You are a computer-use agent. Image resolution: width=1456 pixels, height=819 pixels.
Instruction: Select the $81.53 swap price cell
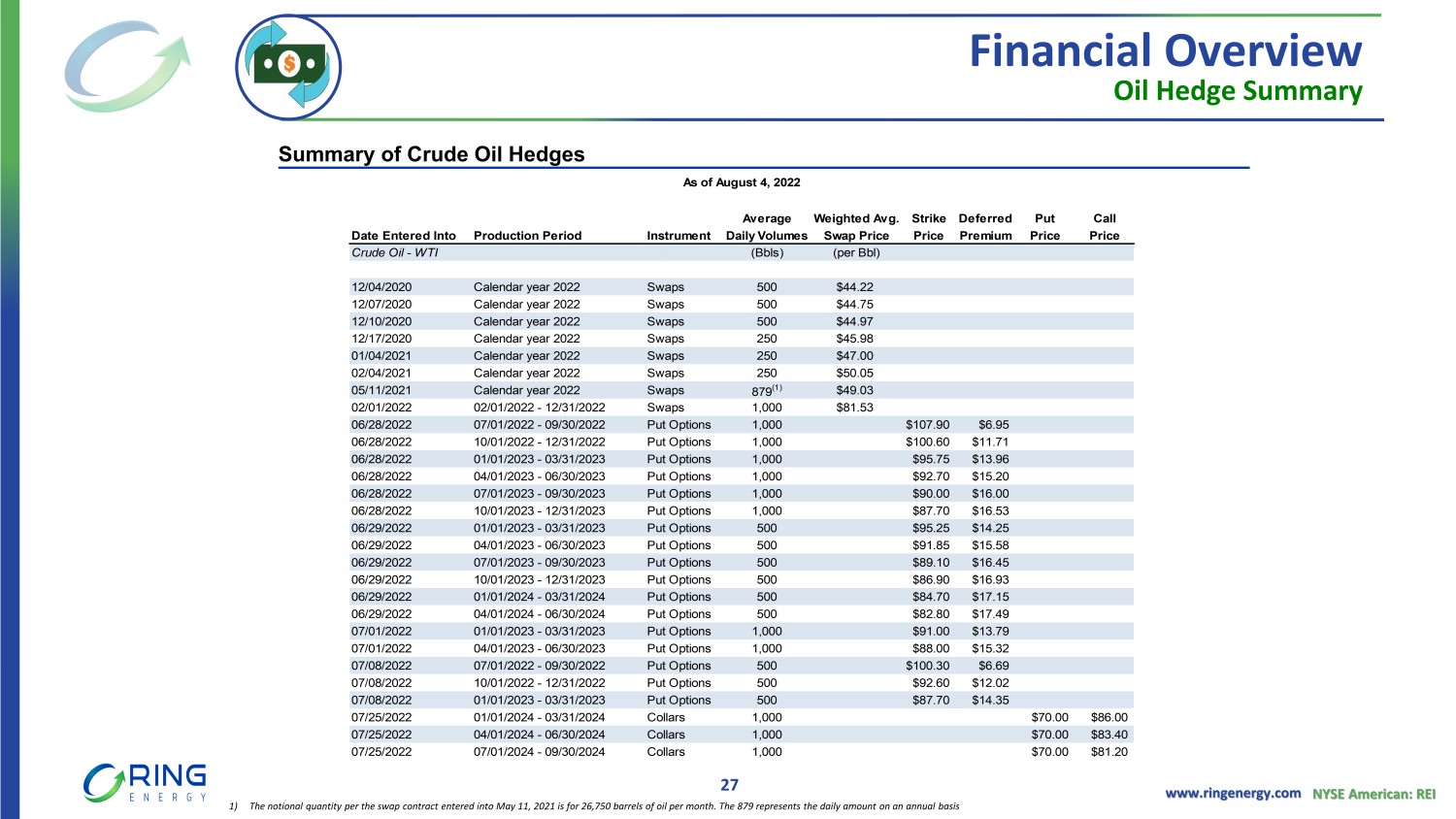[854, 408]
